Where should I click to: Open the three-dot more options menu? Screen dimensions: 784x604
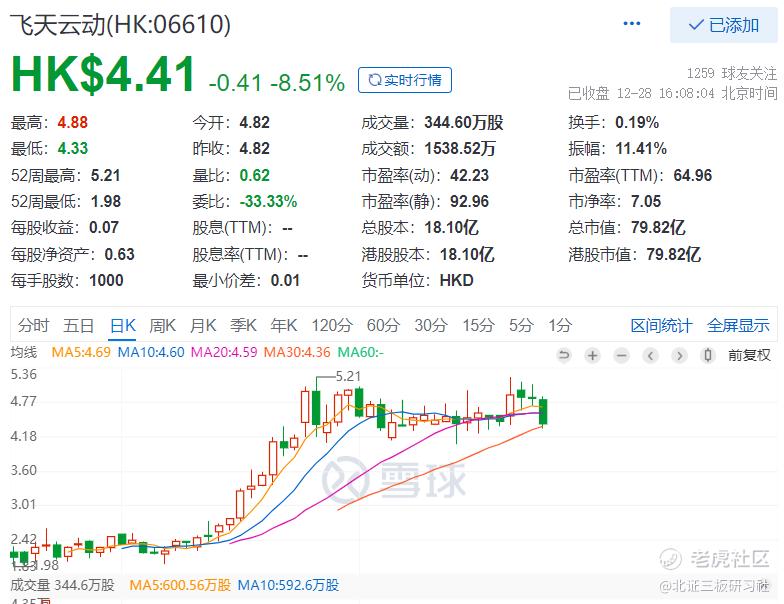click(632, 24)
